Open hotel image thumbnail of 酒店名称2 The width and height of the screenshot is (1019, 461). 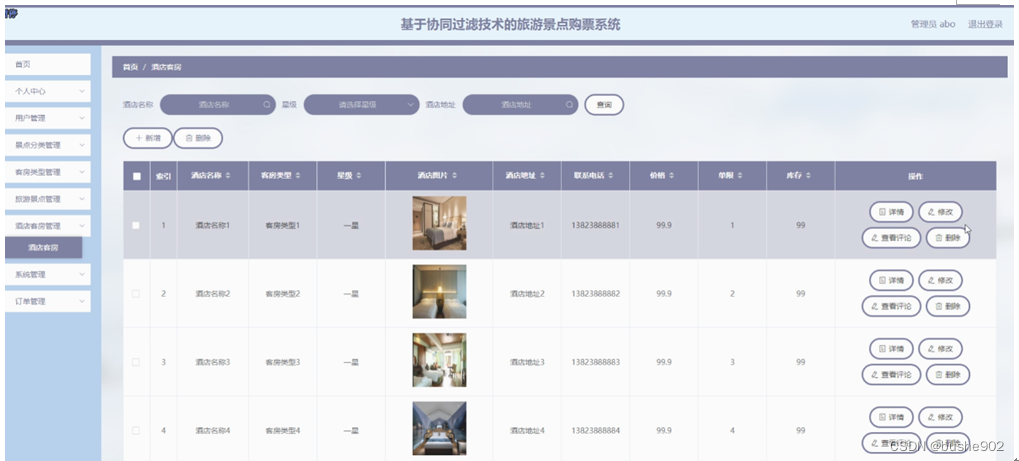[439, 291]
